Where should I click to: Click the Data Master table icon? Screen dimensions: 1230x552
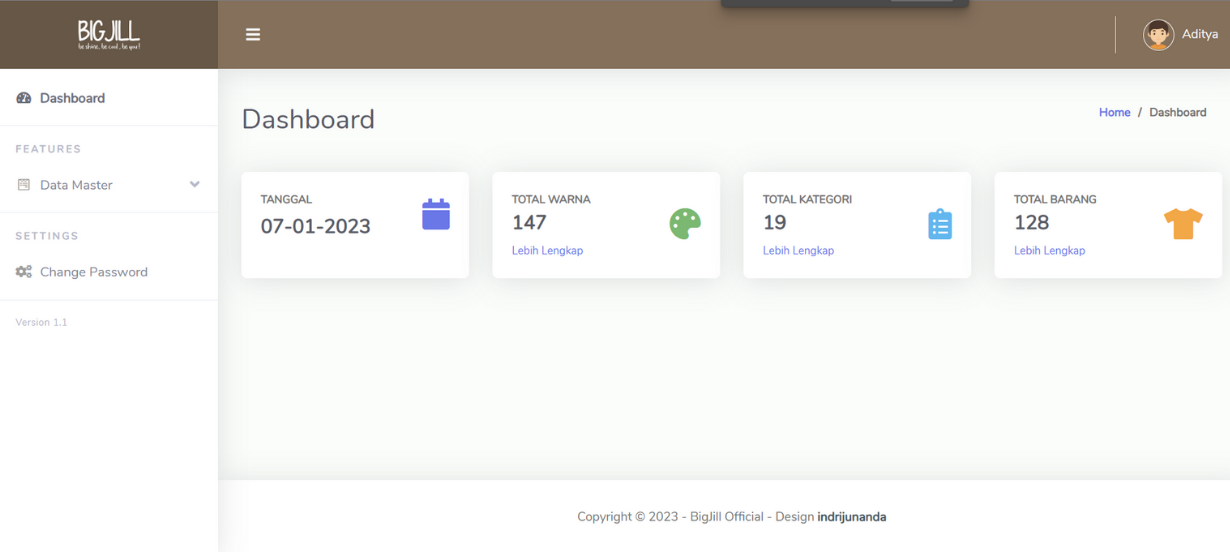click(x=24, y=185)
